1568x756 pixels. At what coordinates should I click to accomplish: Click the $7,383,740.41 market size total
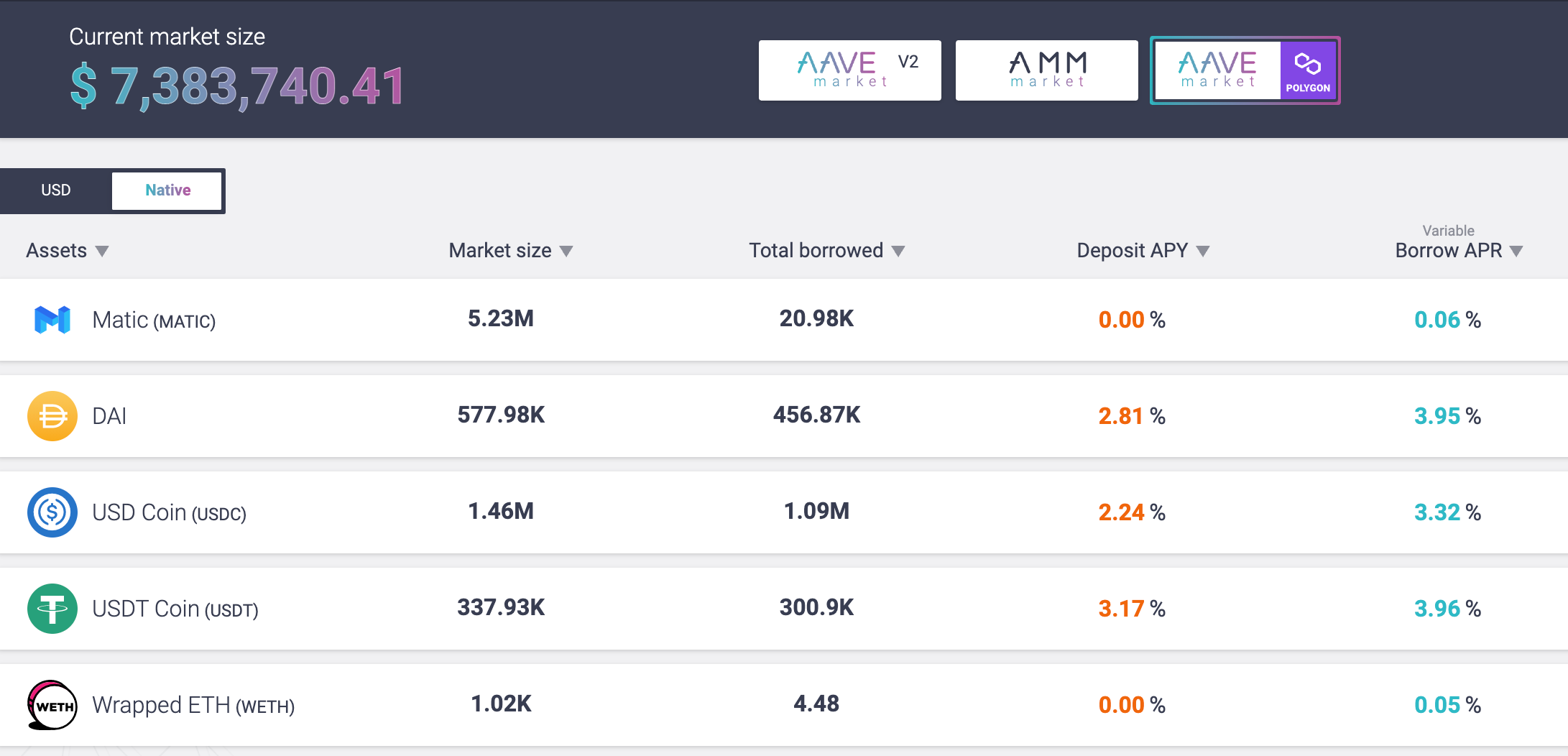pos(237,87)
